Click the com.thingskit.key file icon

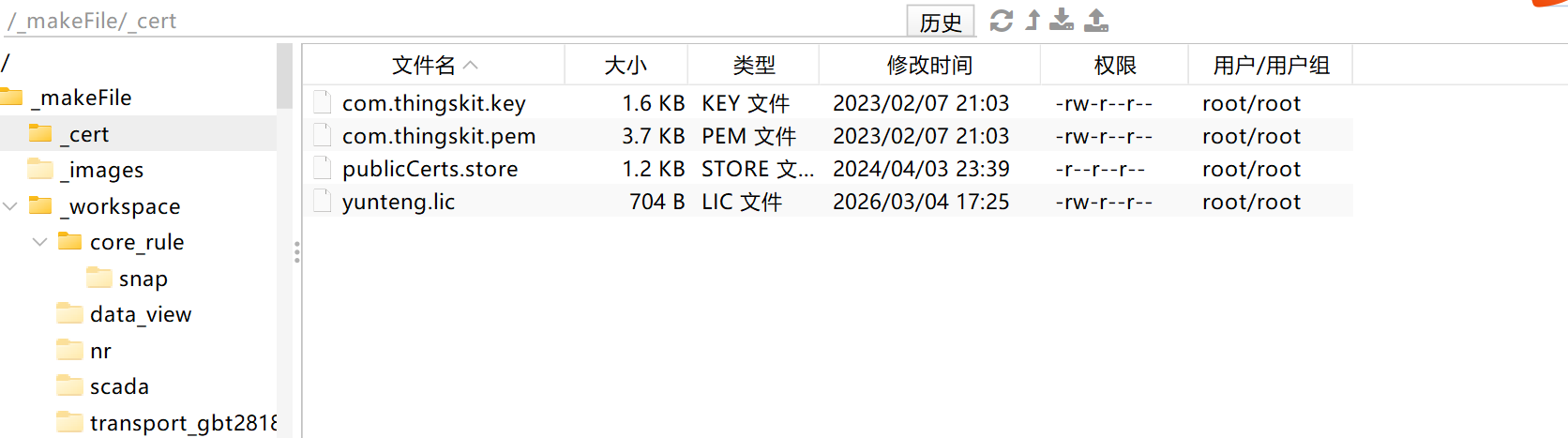323,102
